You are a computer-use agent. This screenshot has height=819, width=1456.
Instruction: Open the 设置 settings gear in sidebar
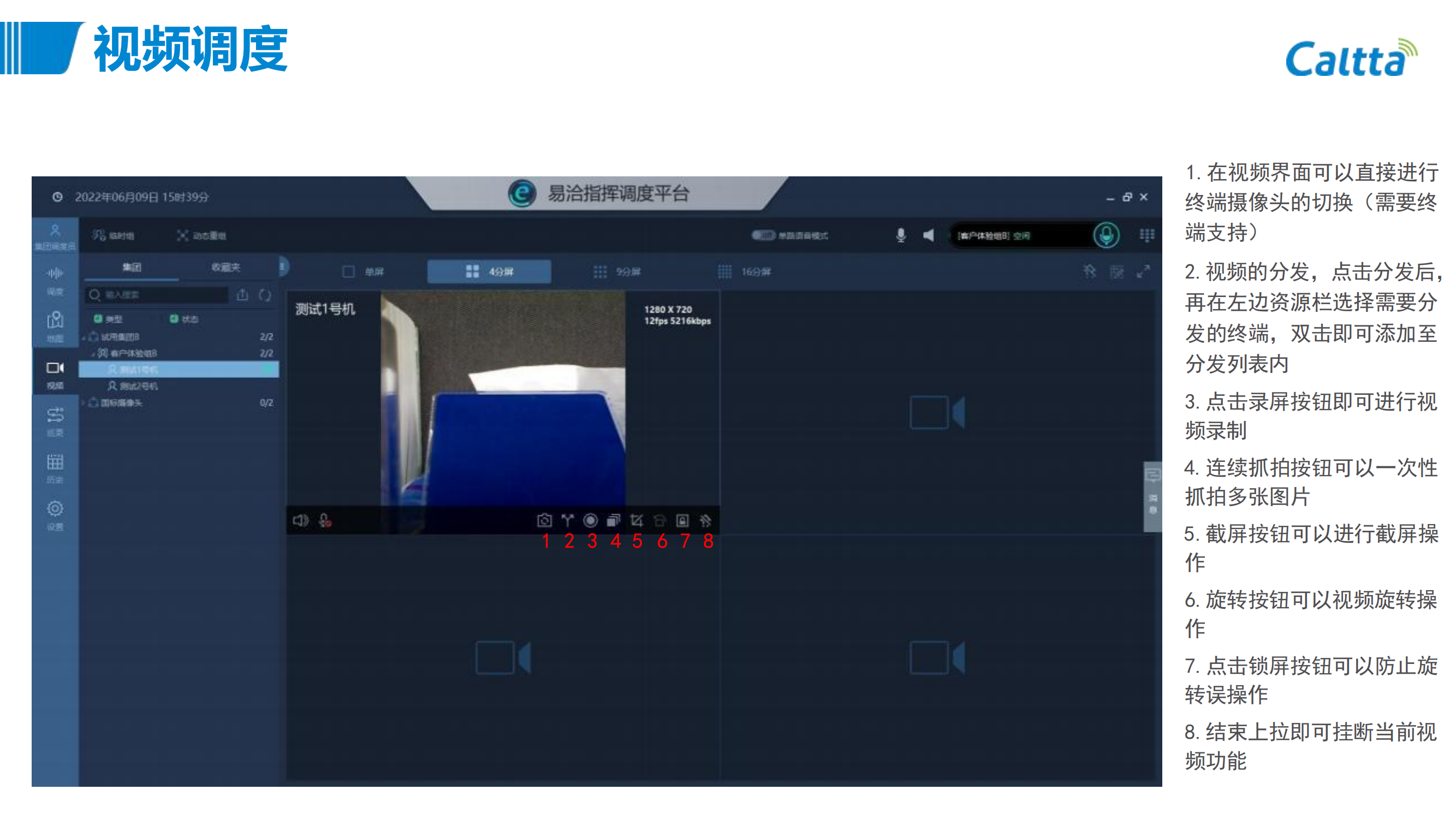click(55, 515)
